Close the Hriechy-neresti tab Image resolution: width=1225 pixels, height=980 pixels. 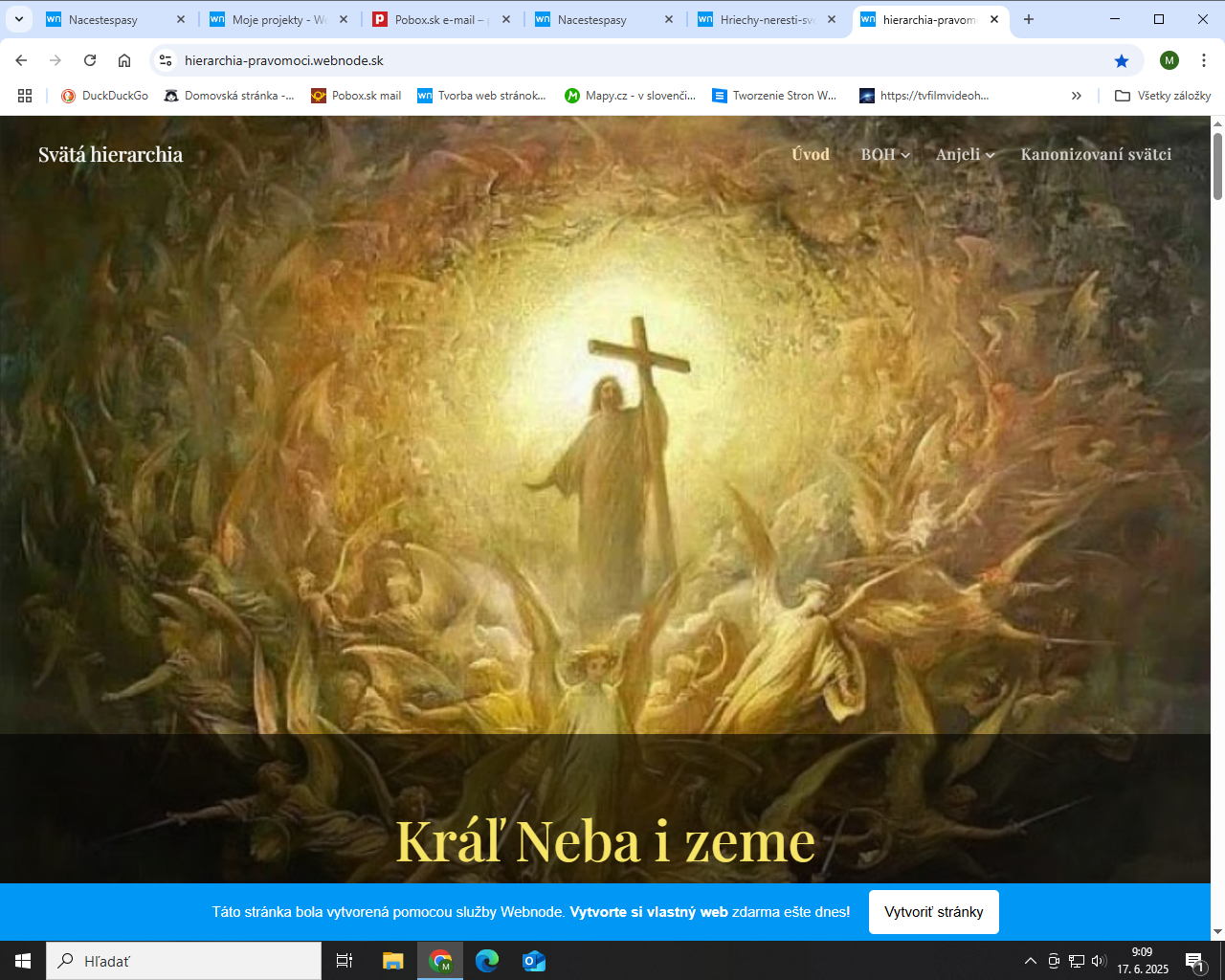pyautogui.click(x=832, y=19)
